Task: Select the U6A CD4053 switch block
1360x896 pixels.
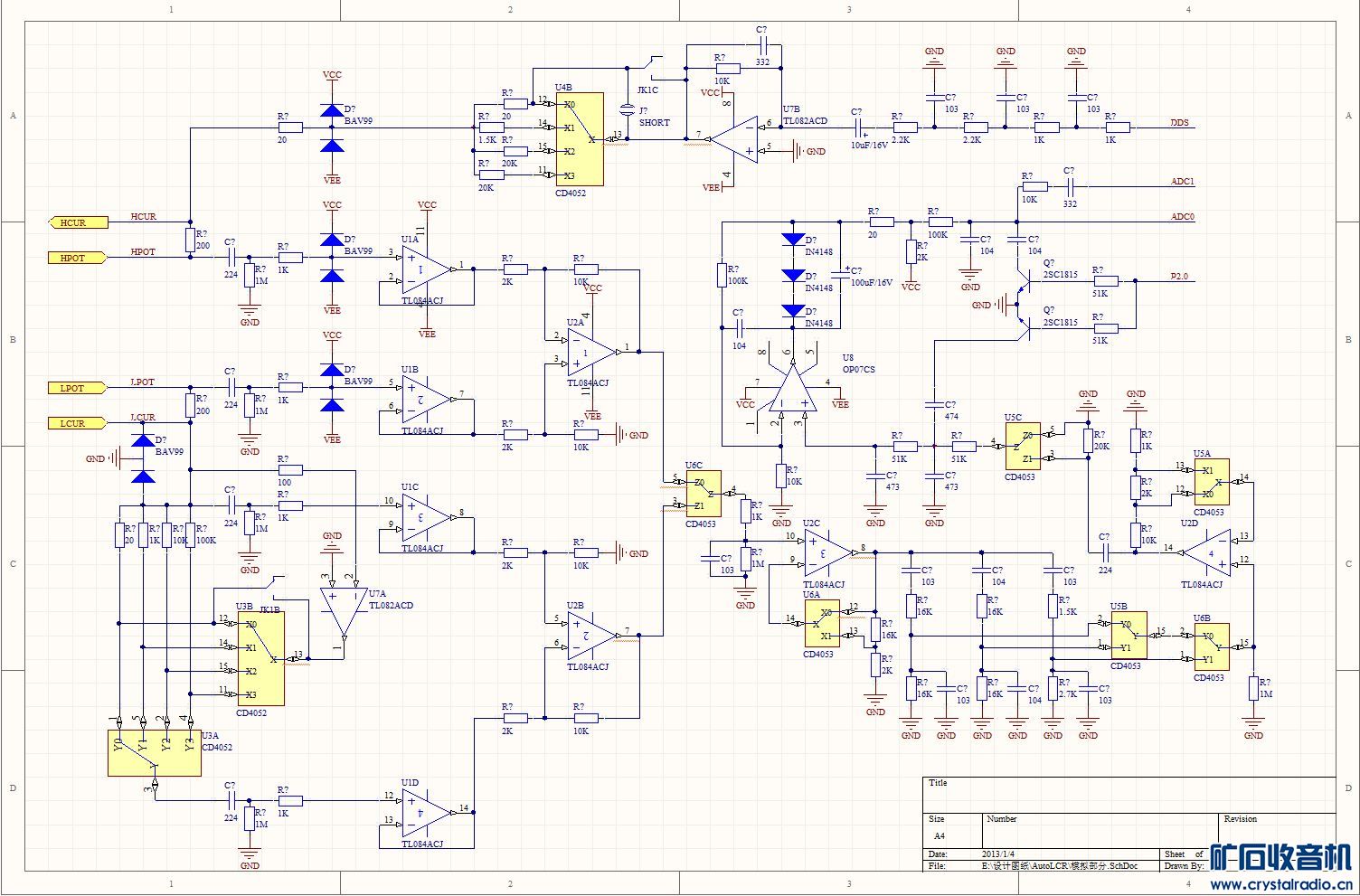Action: coord(822,623)
